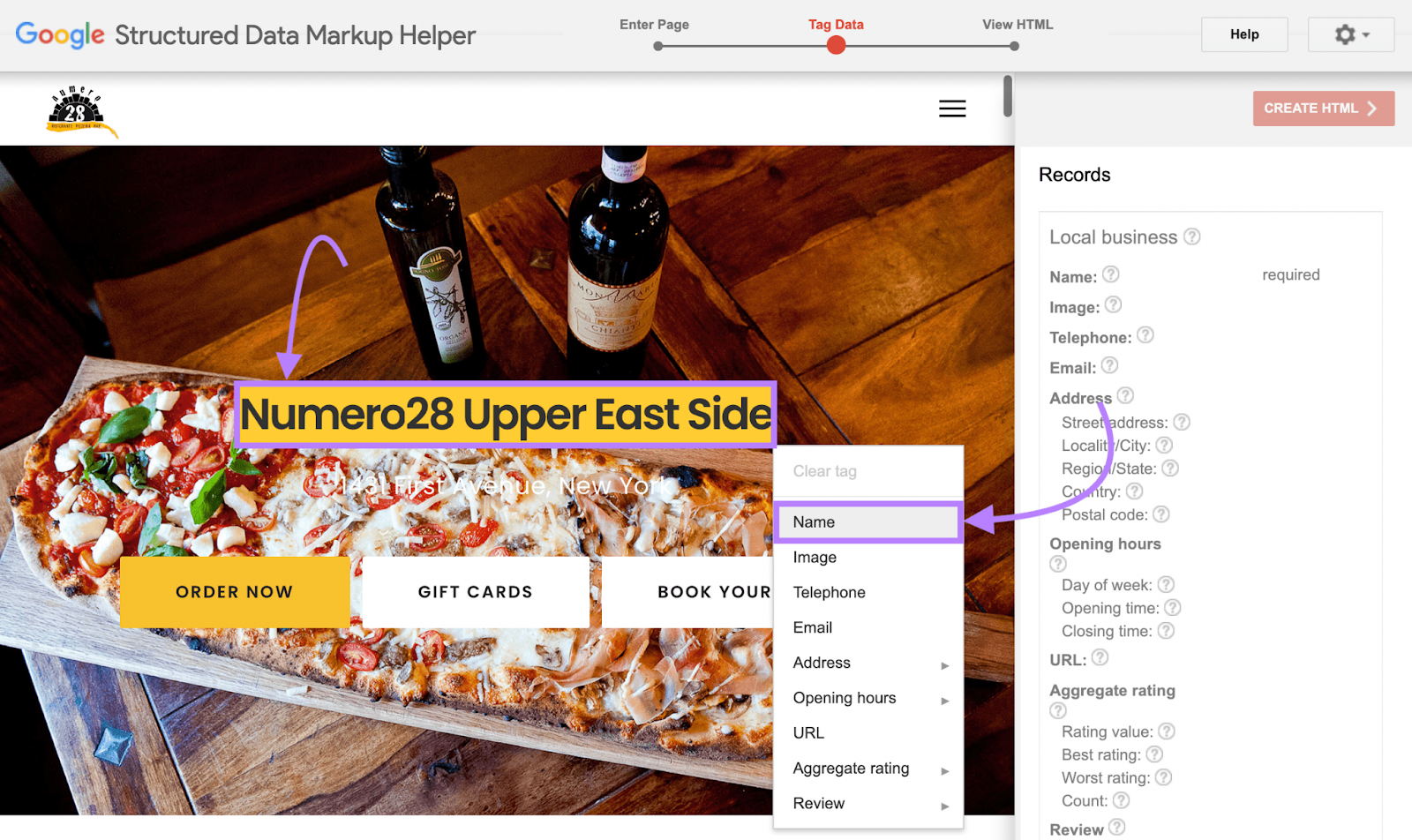Click the page preview vertical scrollbar
1412x840 pixels.
coord(1008,96)
